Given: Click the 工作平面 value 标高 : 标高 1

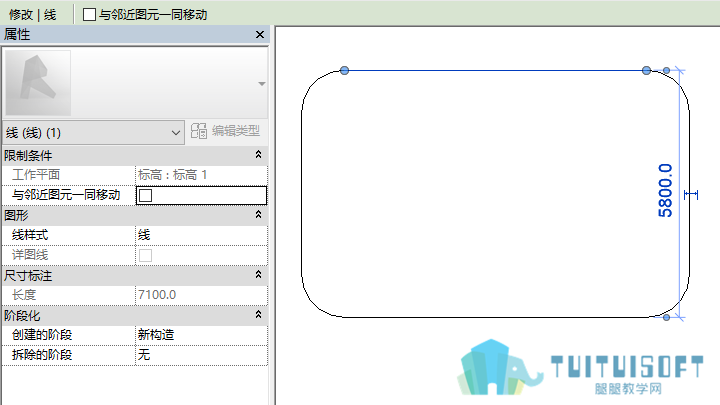Looking at the screenshot, I should click(202, 175).
